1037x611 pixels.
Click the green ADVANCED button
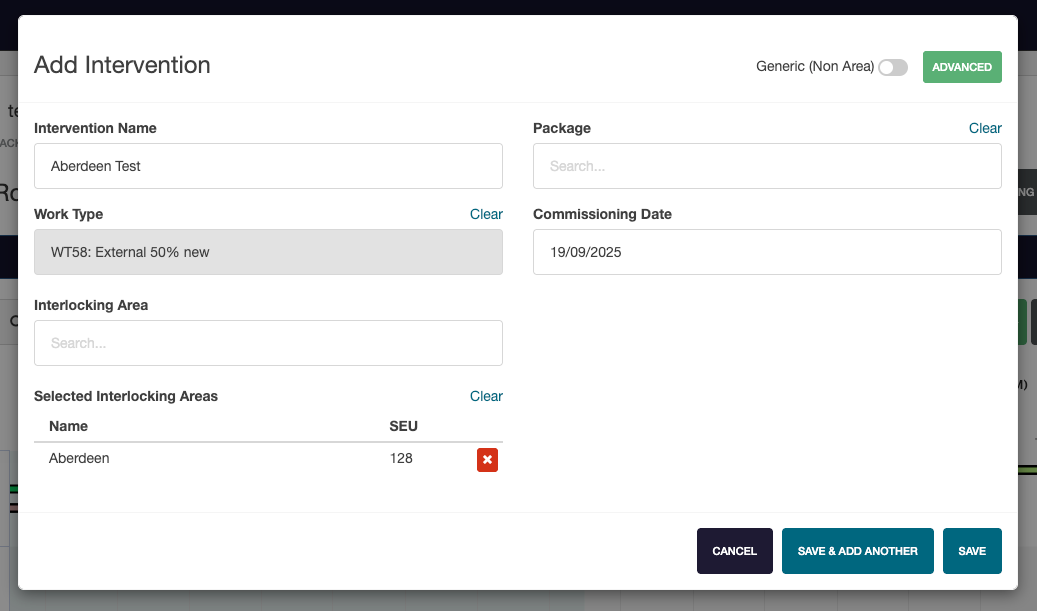961,67
